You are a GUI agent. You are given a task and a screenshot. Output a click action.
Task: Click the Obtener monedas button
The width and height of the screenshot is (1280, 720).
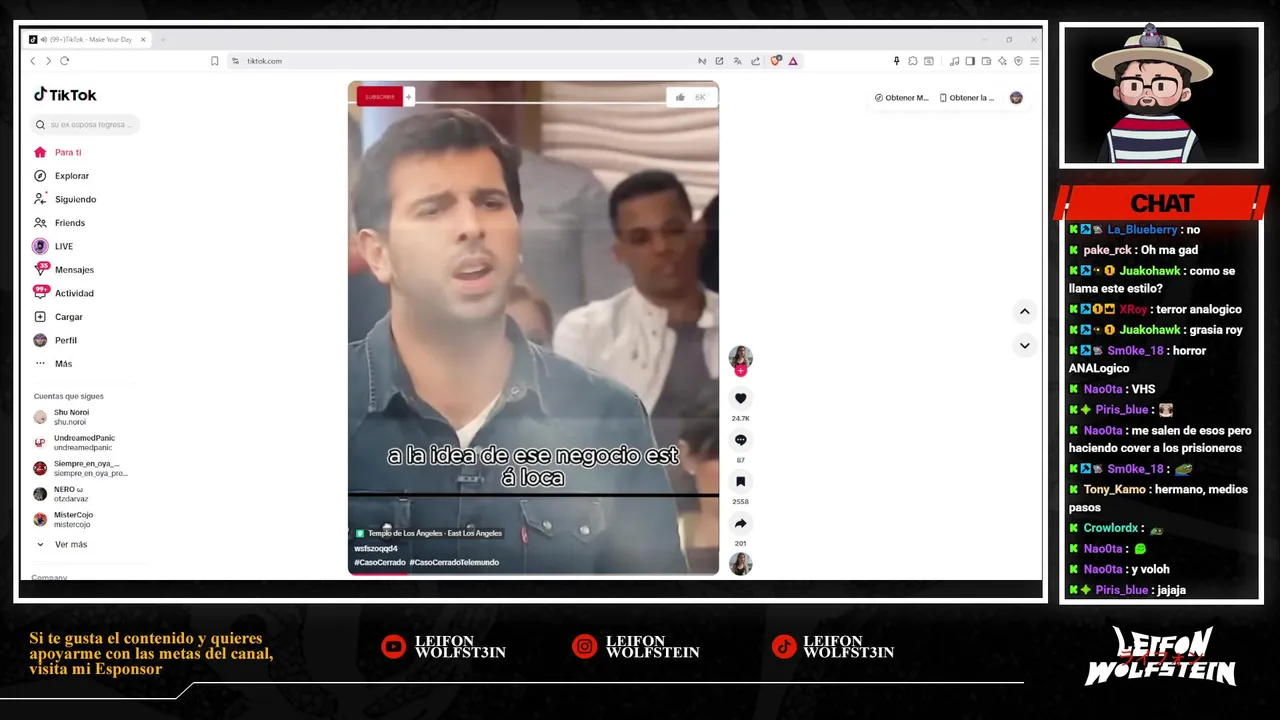coord(902,98)
